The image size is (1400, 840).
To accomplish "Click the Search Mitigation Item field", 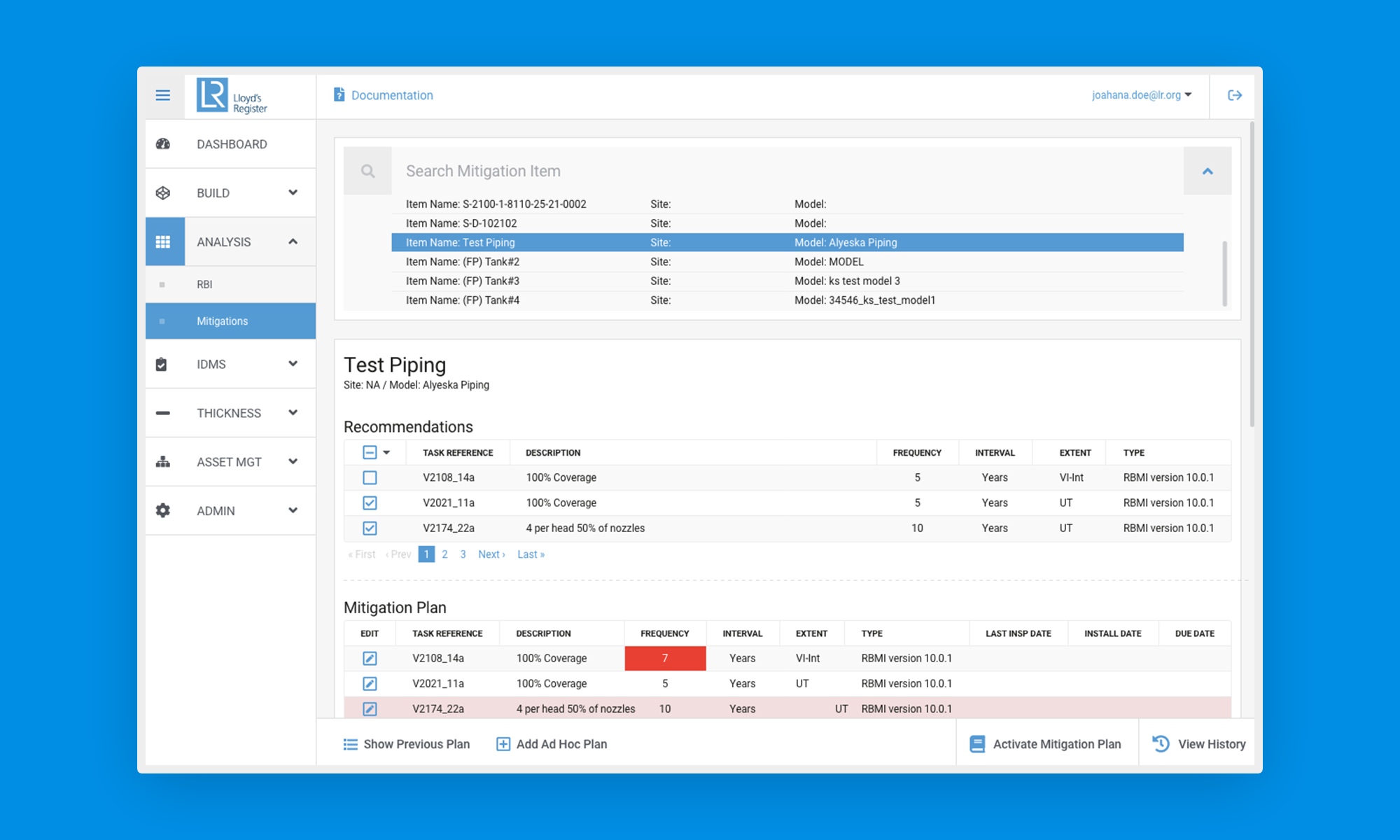I will coord(787,171).
